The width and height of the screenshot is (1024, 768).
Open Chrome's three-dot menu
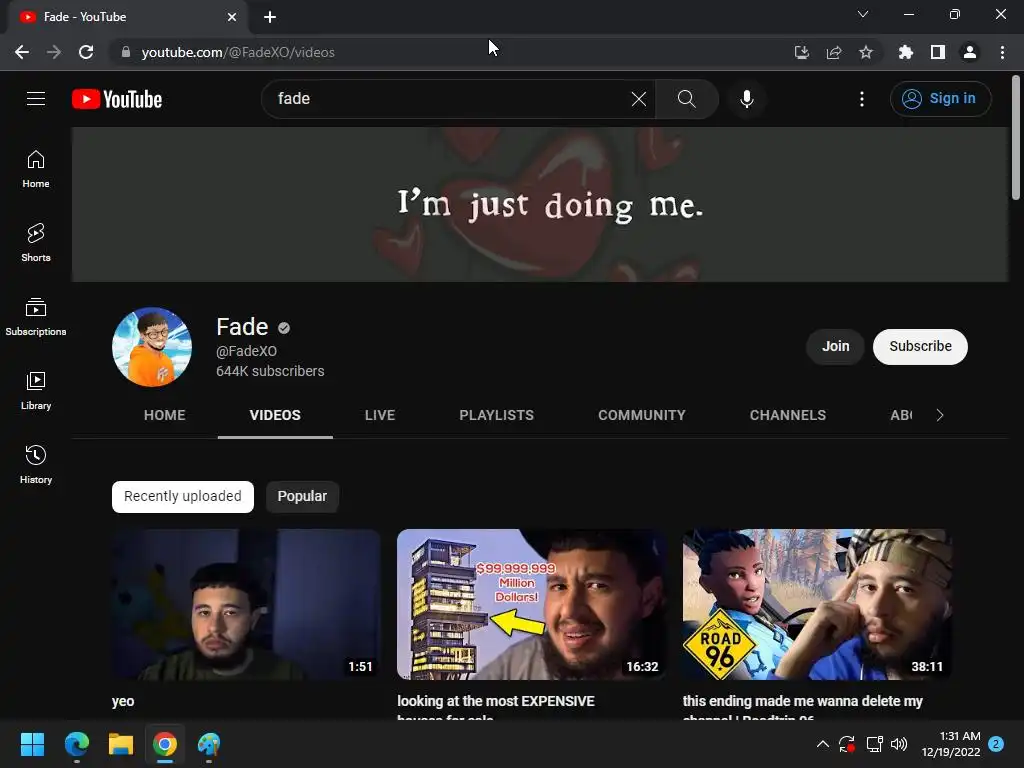click(x=1002, y=52)
